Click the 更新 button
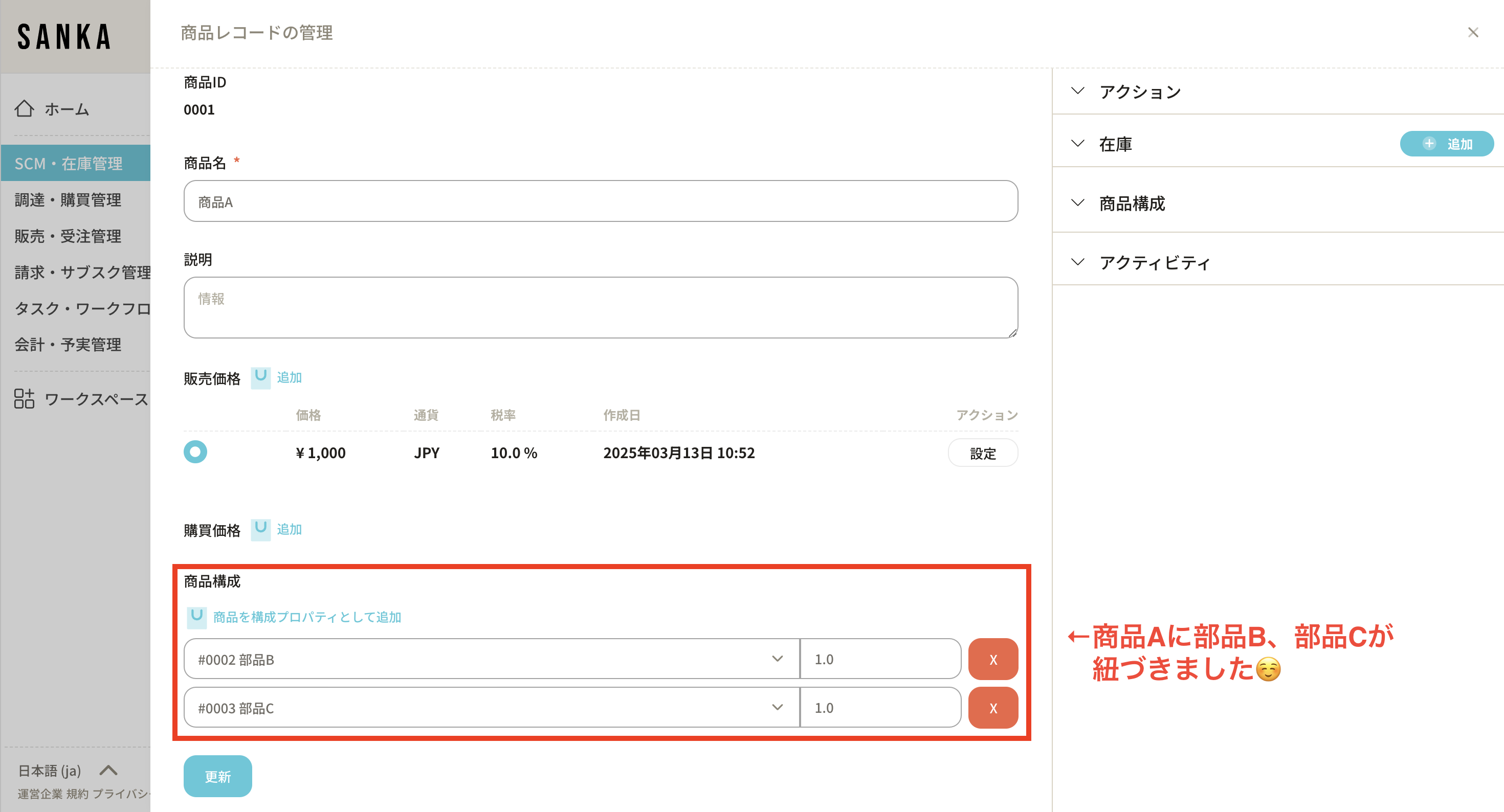The image size is (1504, 812). pyautogui.click(x=217, y=776)
